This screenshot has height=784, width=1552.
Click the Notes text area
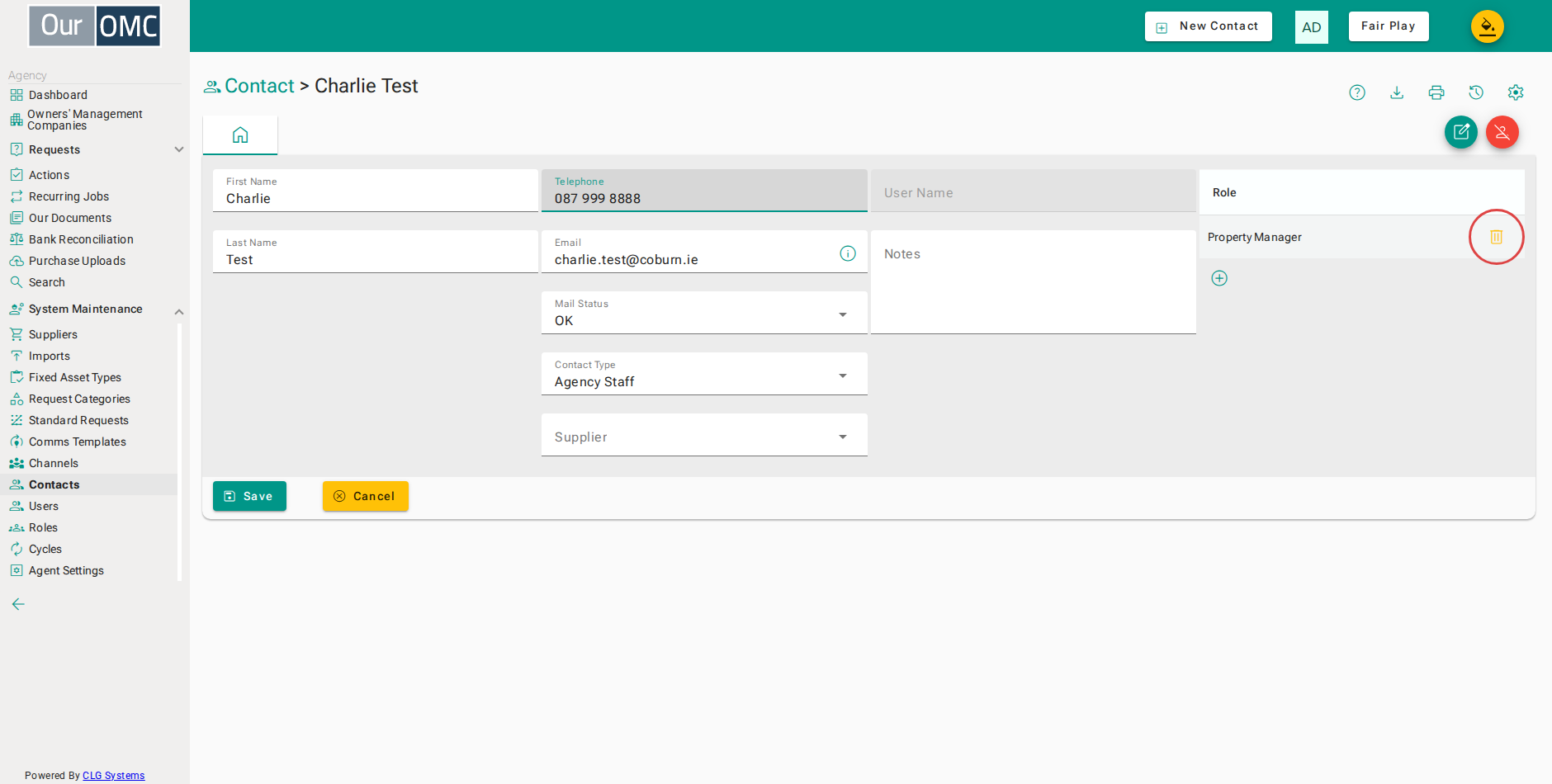(x=1034, y=282)
